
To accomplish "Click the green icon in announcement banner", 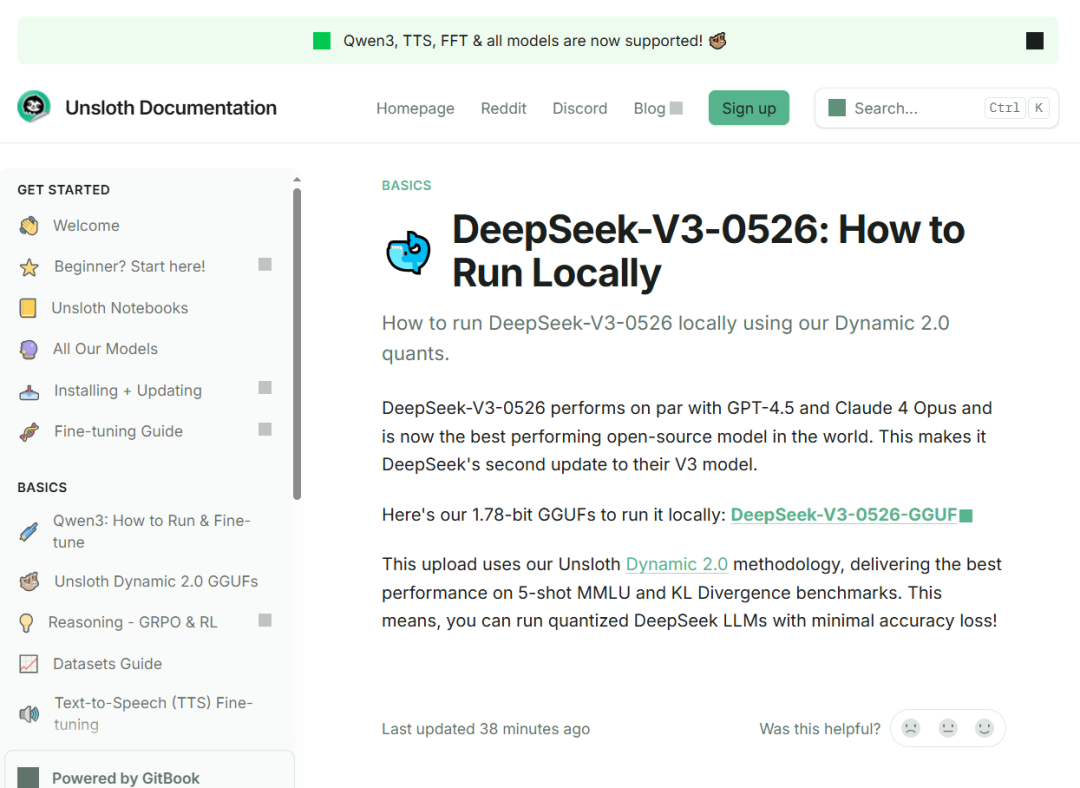I will [x=322, y=41].
